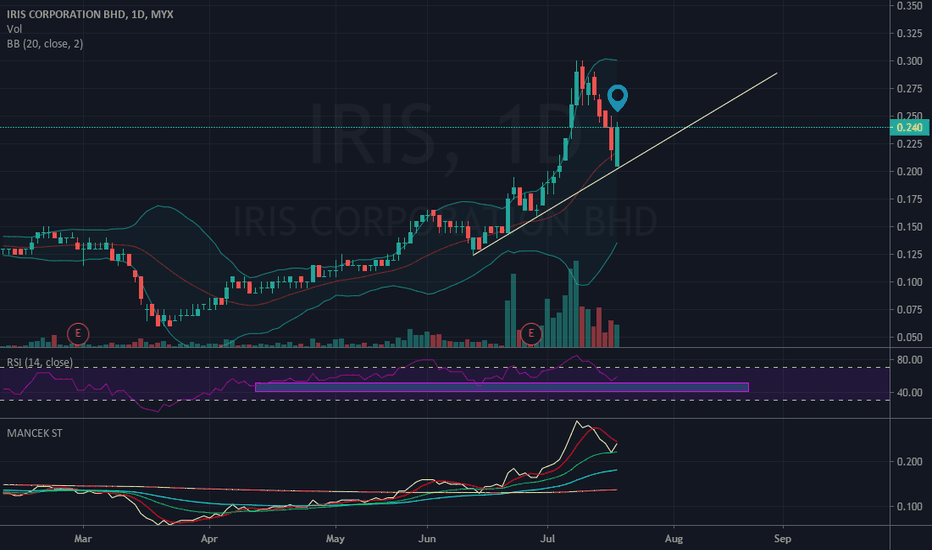Click the Sep date axis label

pos(783,539)
